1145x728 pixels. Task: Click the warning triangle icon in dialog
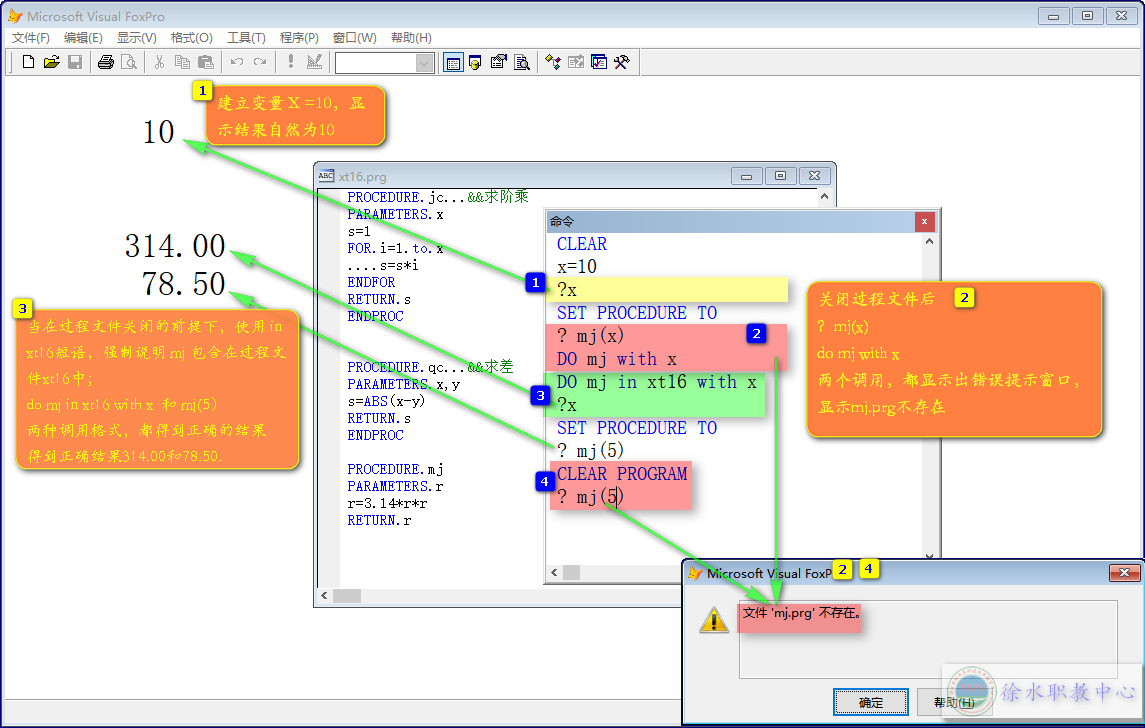[x=713, y=621]
